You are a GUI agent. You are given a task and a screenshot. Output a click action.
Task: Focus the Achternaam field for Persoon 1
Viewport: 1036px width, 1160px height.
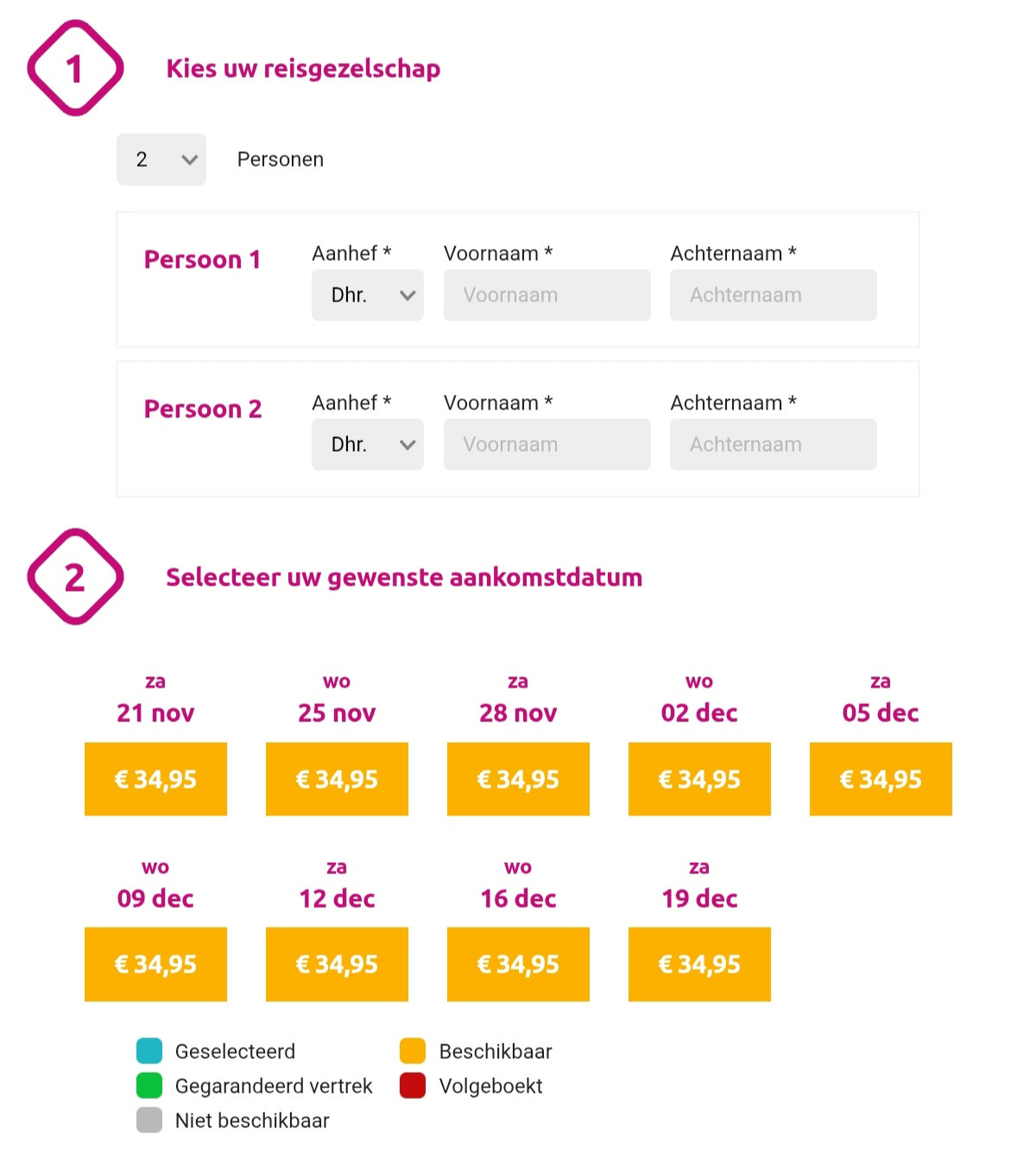774,295
